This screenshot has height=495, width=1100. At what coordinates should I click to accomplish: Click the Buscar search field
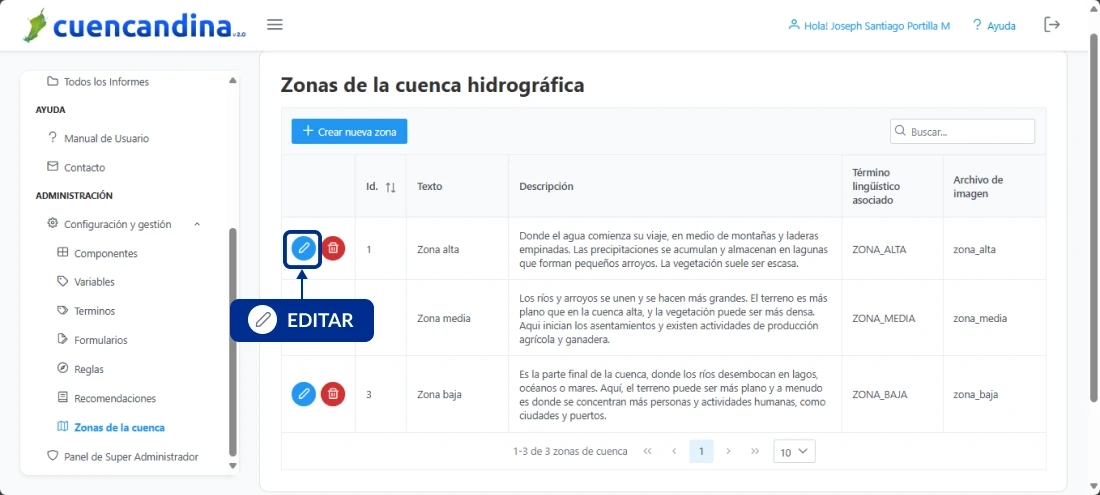(968, 131)
